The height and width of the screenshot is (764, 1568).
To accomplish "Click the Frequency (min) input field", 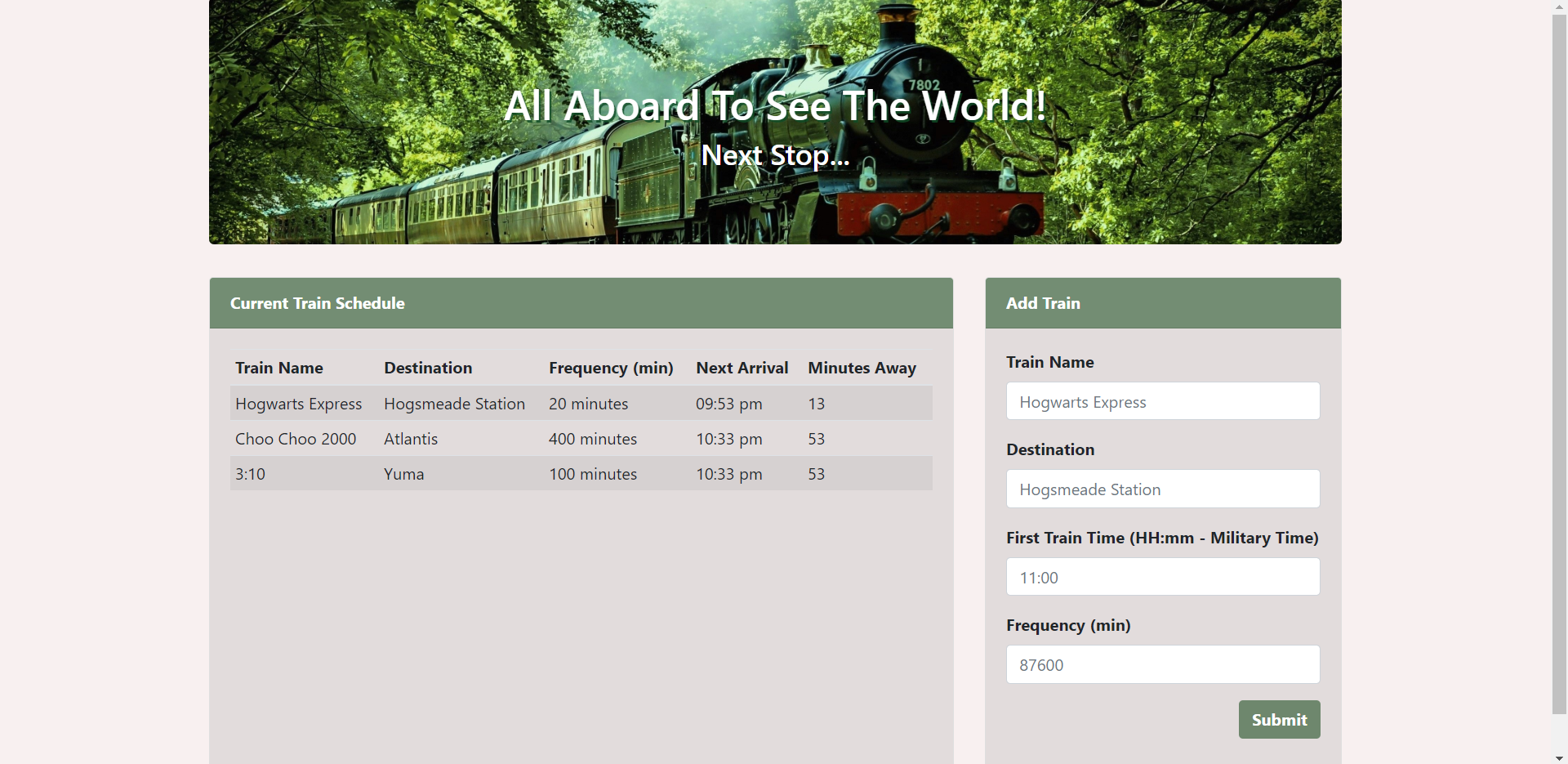I will click(1162, 664).
